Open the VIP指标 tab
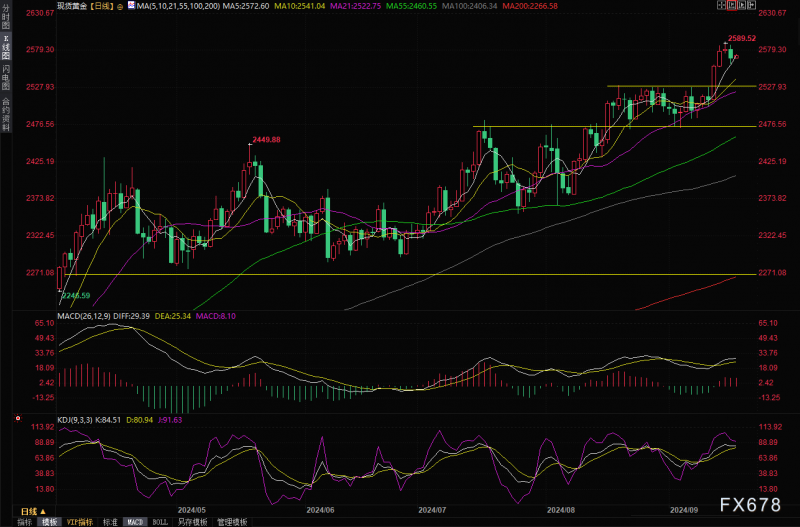Image resolution: width=800 pixels, height=527 pixels. point(80,522)
